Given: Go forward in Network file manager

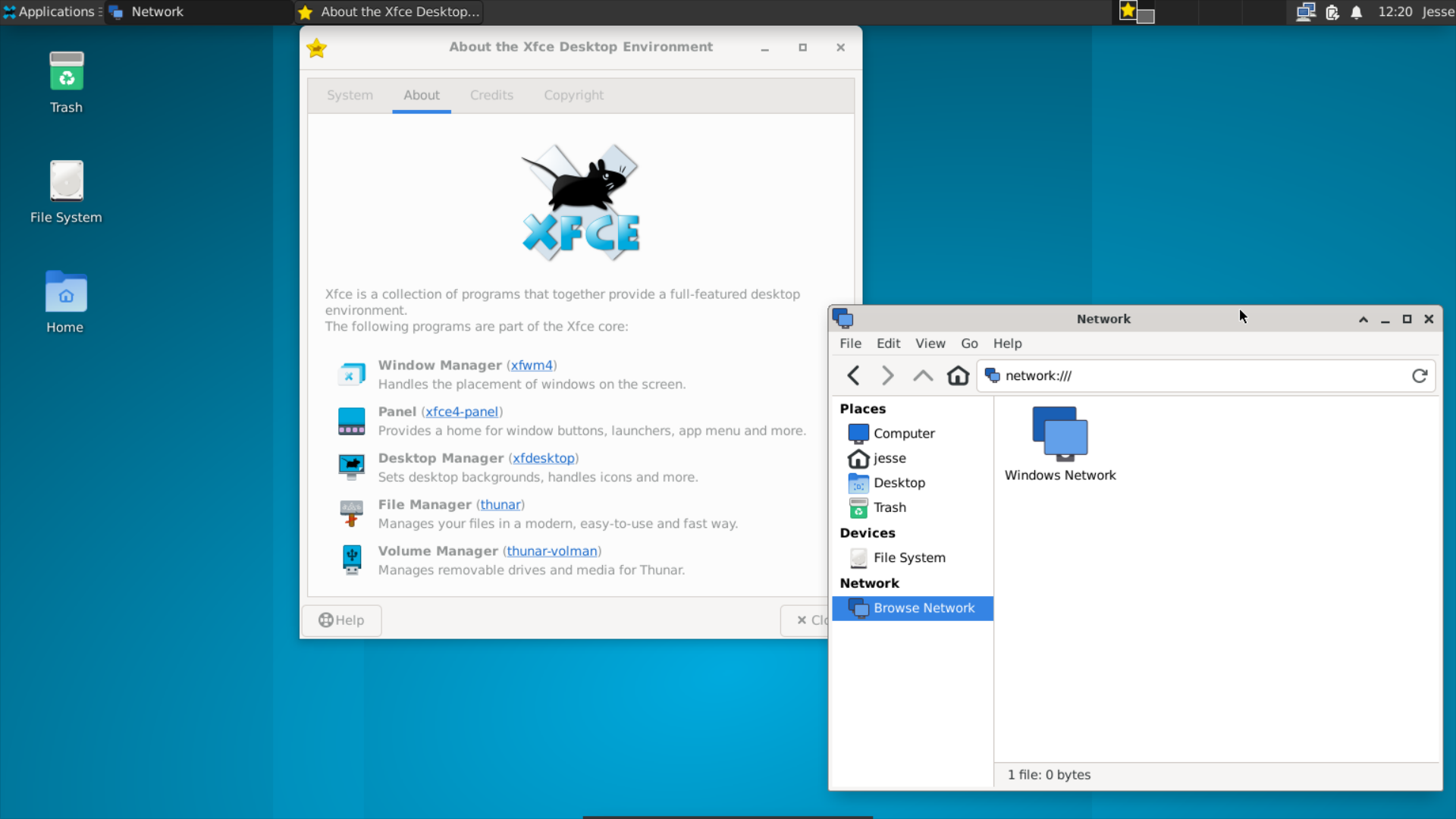Looking at the screenshot, I should tap(887, 375).
